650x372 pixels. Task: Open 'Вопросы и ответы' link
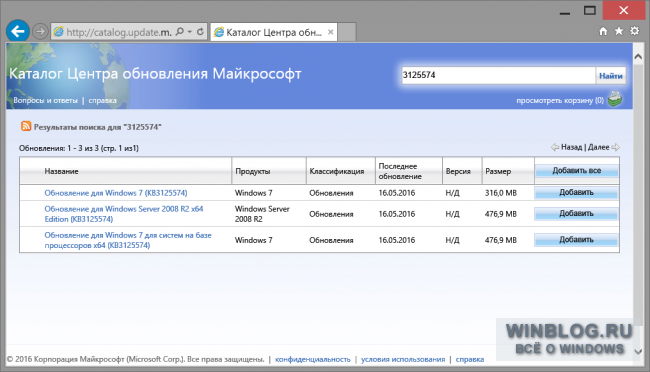pos(45,100)
